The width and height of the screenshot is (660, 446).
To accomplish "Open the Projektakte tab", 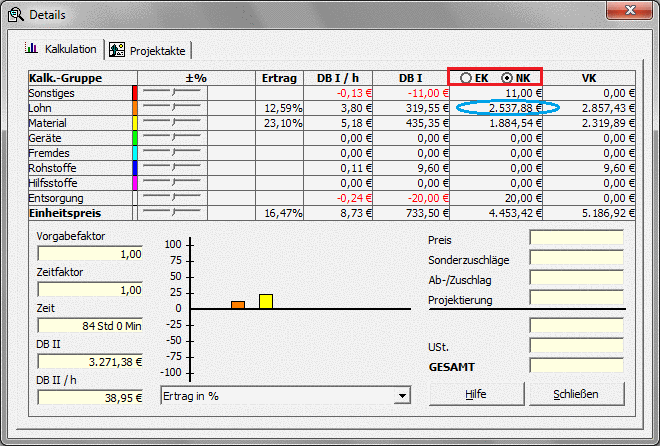I will click(x=148, y=50).
